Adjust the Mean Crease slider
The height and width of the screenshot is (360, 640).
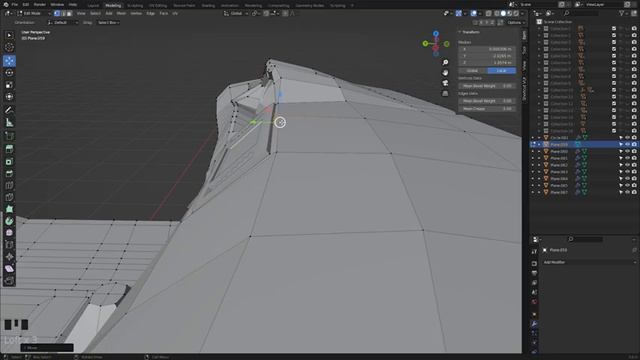tap(487, 109)
